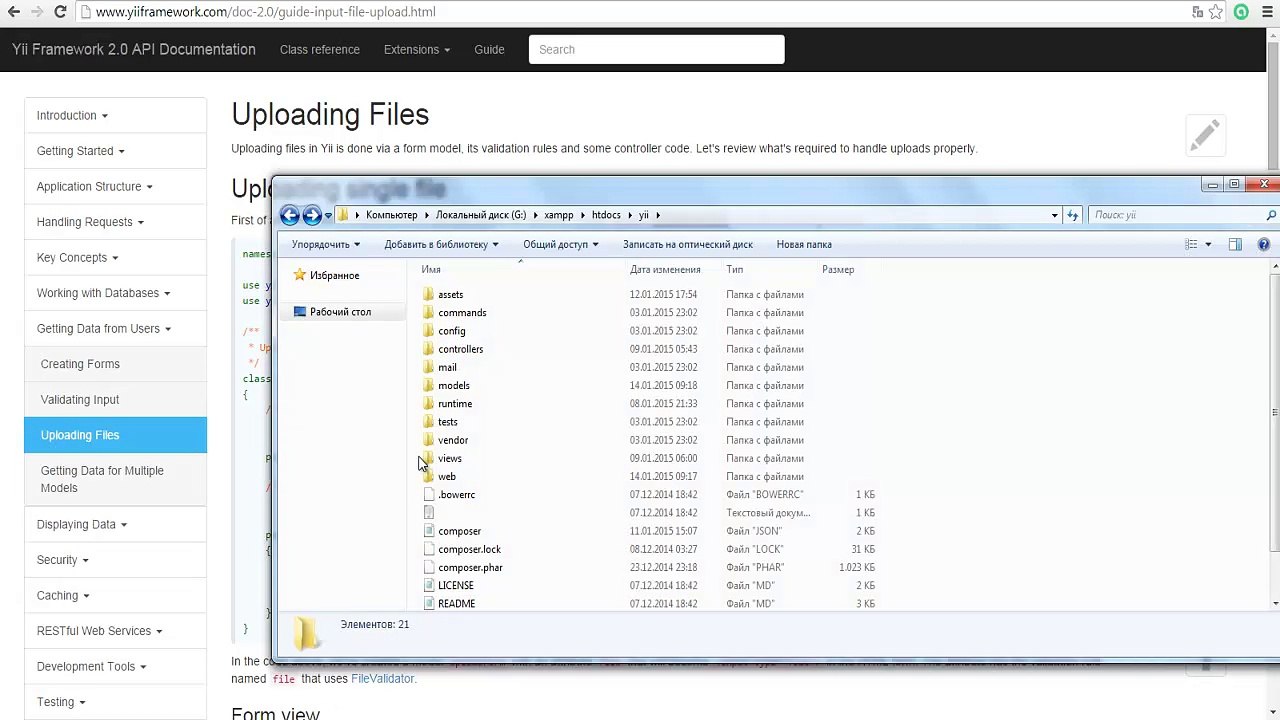Reload the Yii documentation page
This screenshot has width=1280, height=720.
pyautogui.click(x=60, y=12)
